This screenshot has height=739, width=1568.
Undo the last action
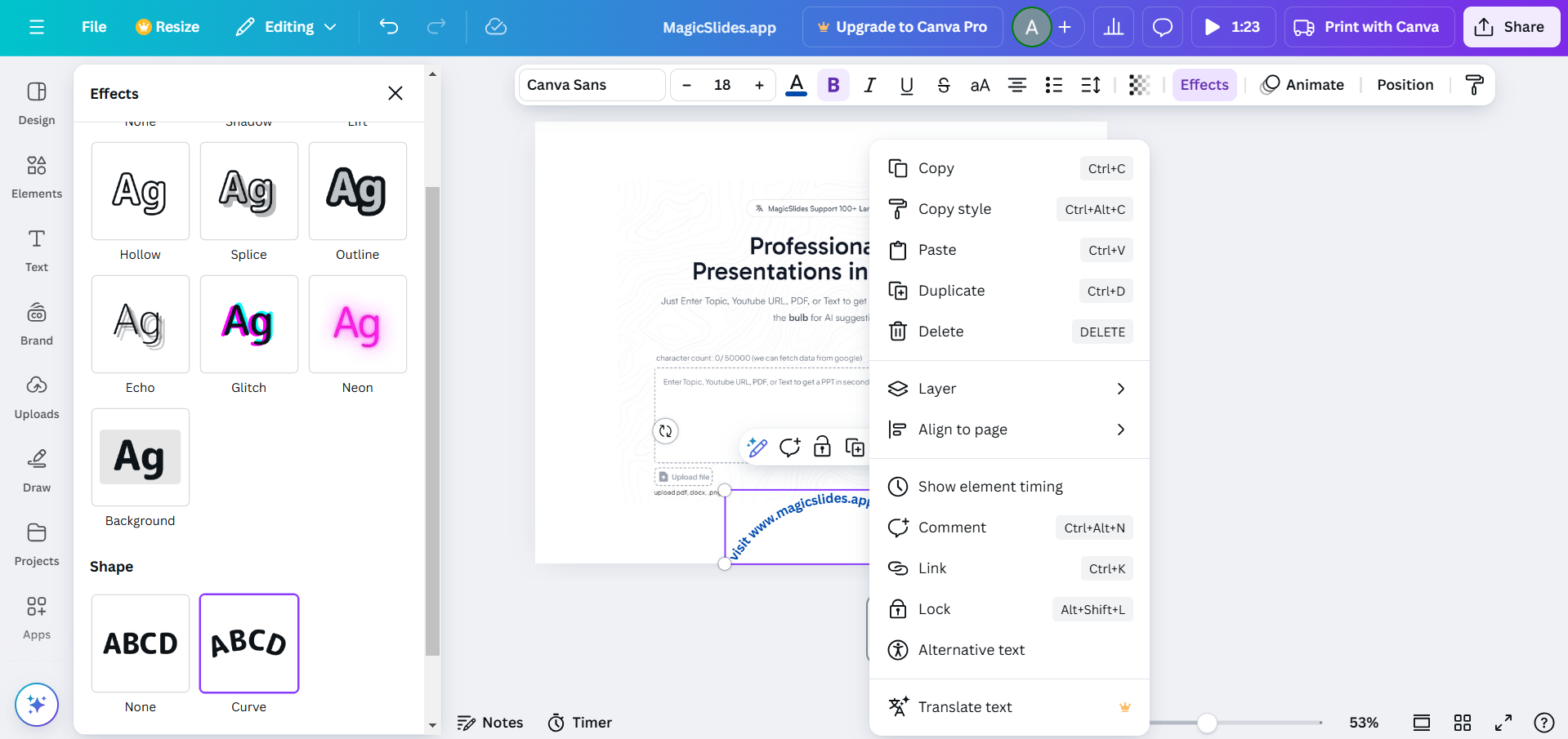[389, 27]
